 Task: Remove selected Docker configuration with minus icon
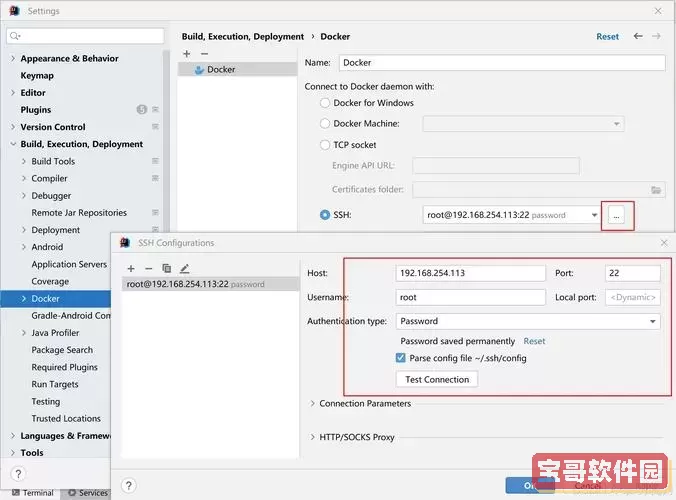click(x=204, y=54)
